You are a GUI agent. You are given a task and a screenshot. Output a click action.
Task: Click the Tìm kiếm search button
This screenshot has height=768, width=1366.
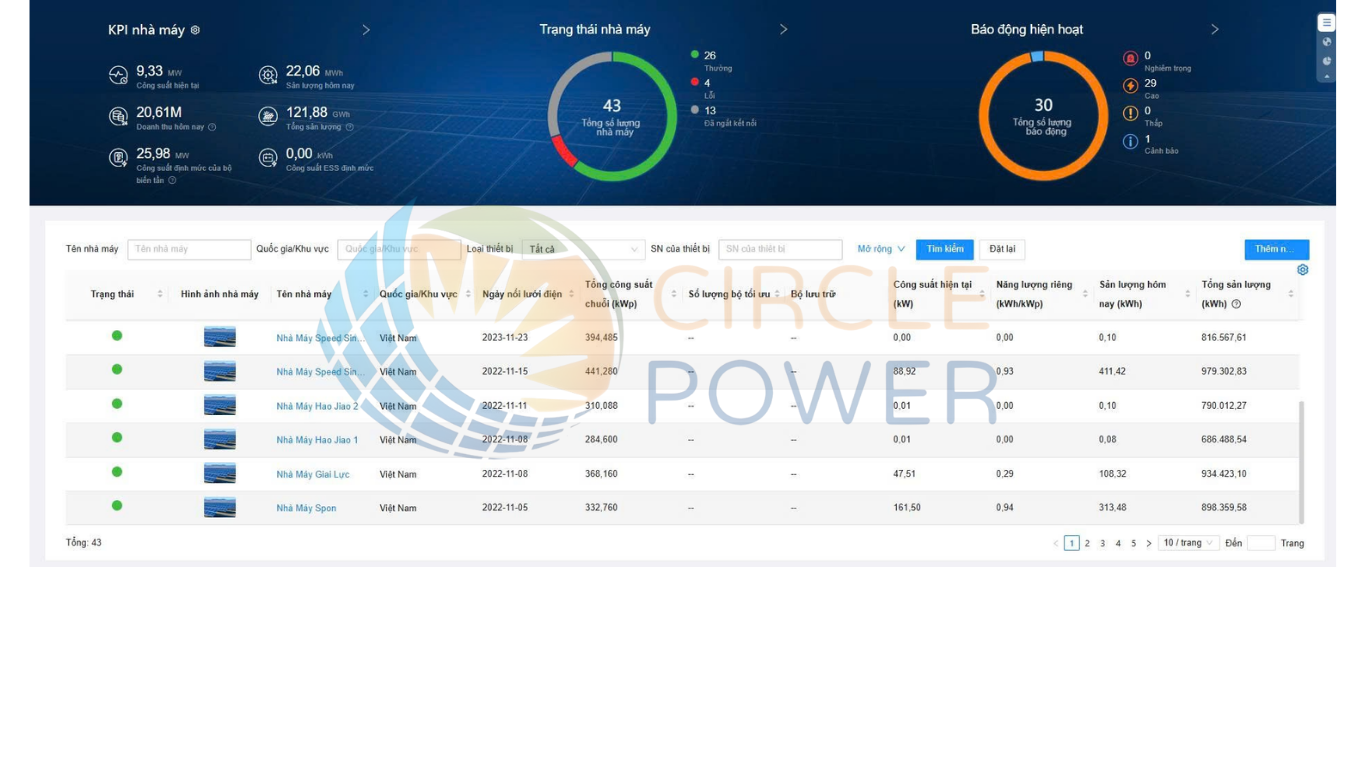coord(944,249)
